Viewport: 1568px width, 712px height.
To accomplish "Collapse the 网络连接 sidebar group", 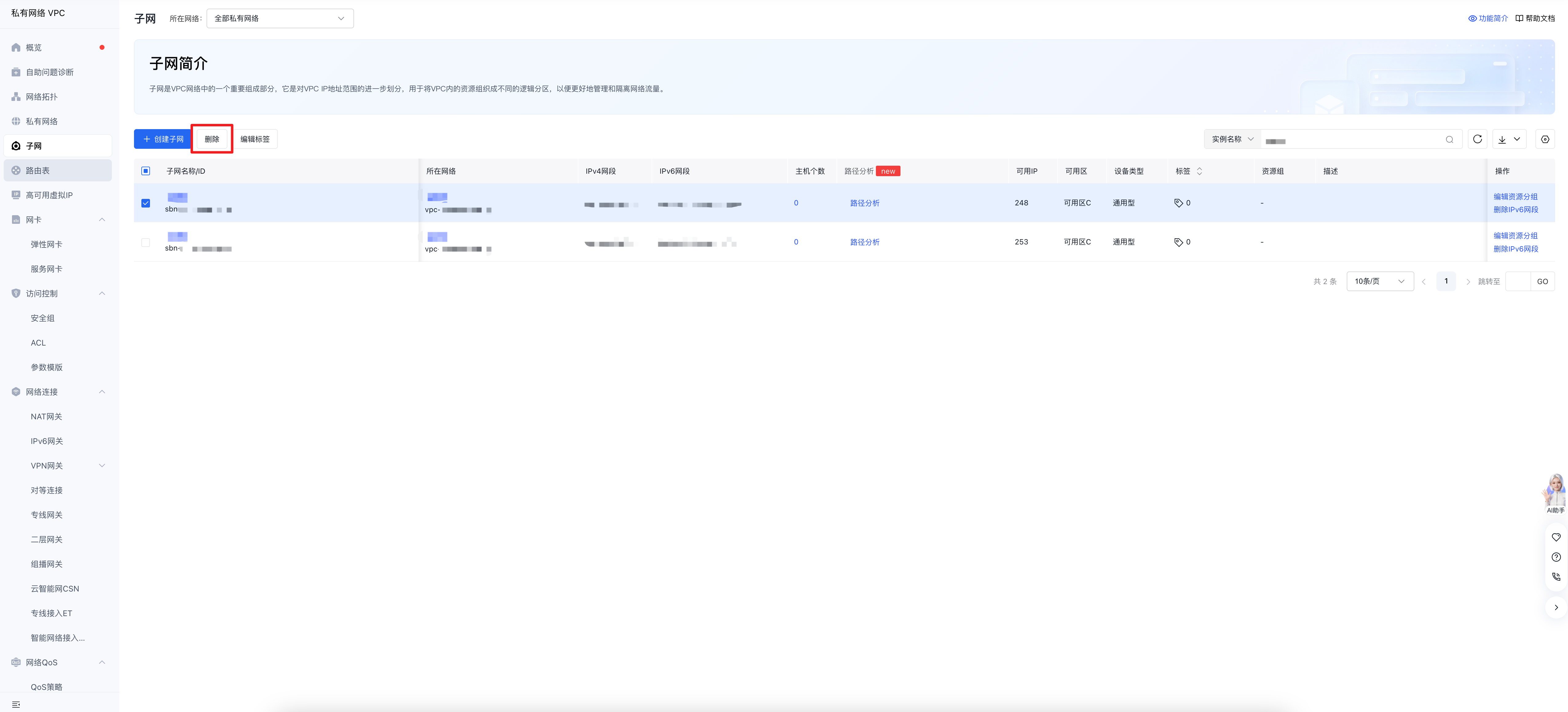I will 102,392.
